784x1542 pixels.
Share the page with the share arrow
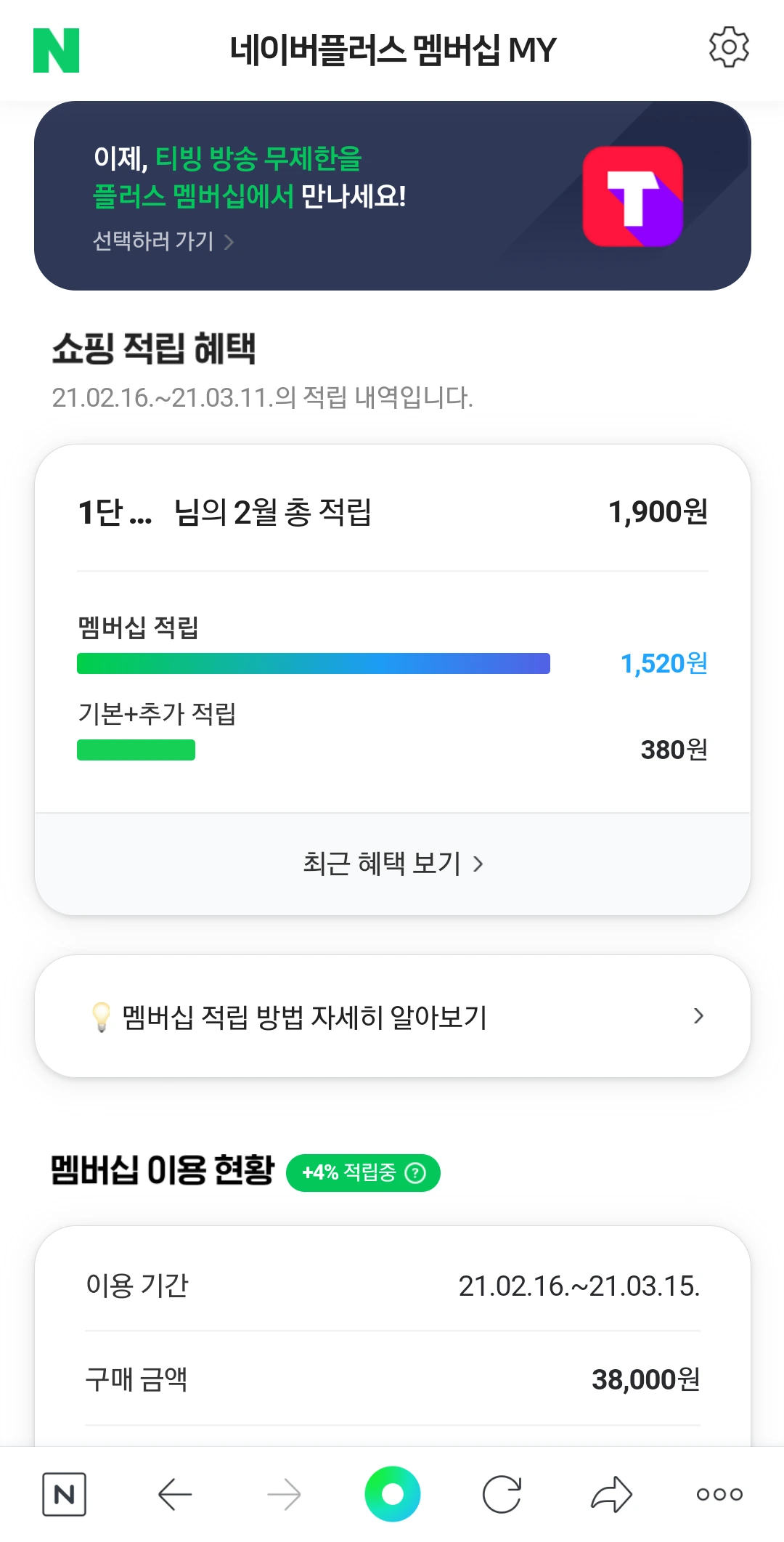coord(611,1495)
